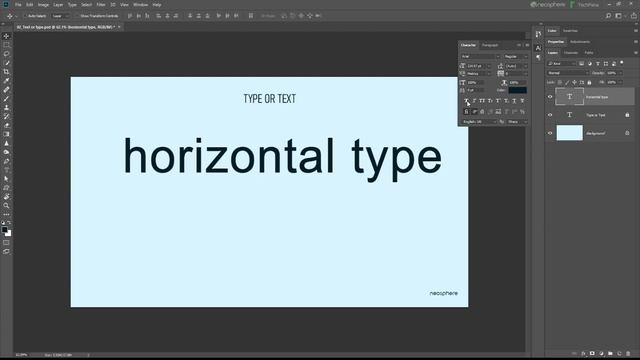Open the font family dropdown (Arial)
Screen dimensions: 640x360
coord(480,57)
